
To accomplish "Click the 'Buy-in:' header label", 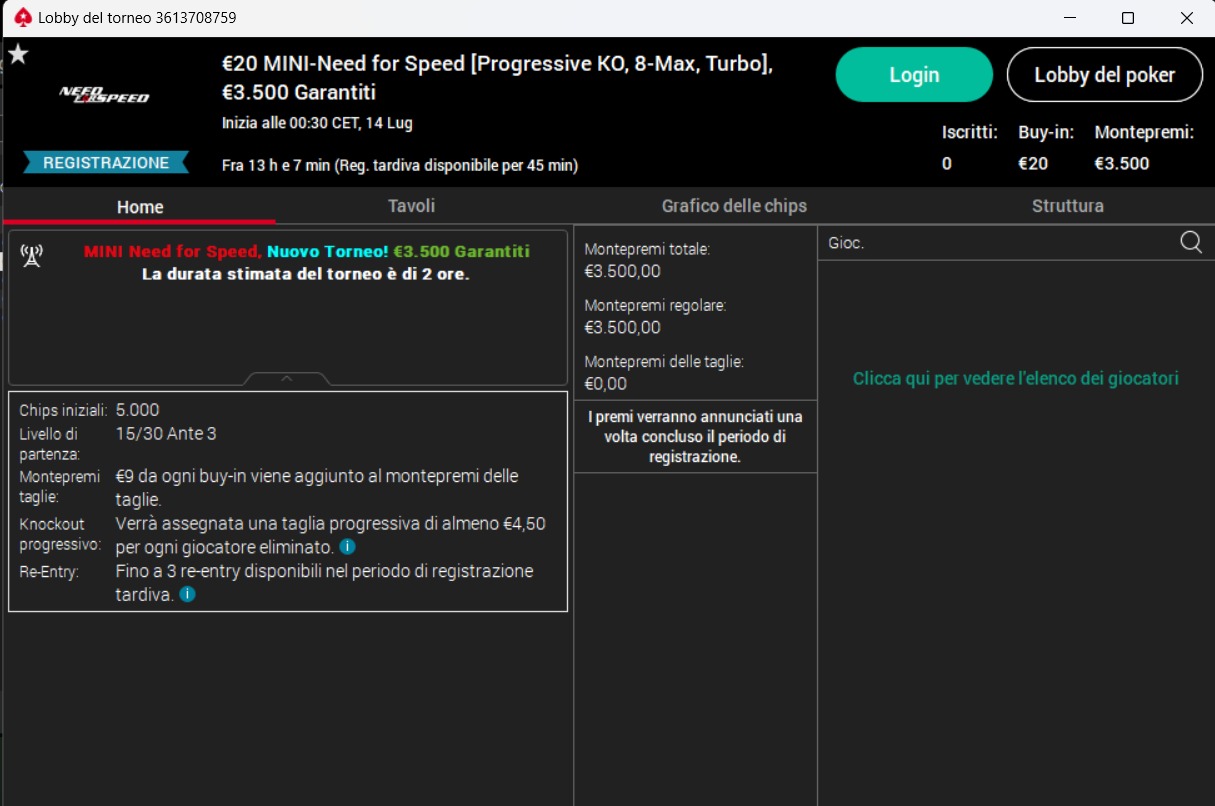I will click(x=1046, y=132).
